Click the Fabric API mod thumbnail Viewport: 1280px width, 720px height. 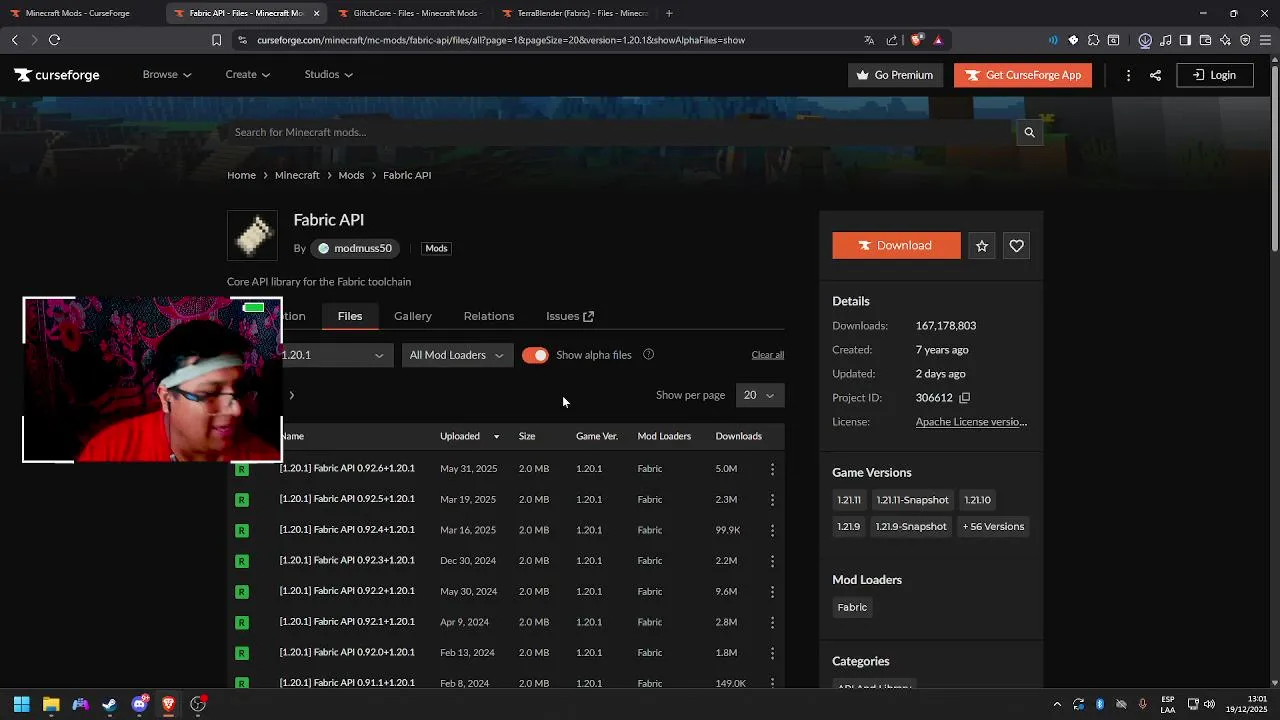coord(252,236)
